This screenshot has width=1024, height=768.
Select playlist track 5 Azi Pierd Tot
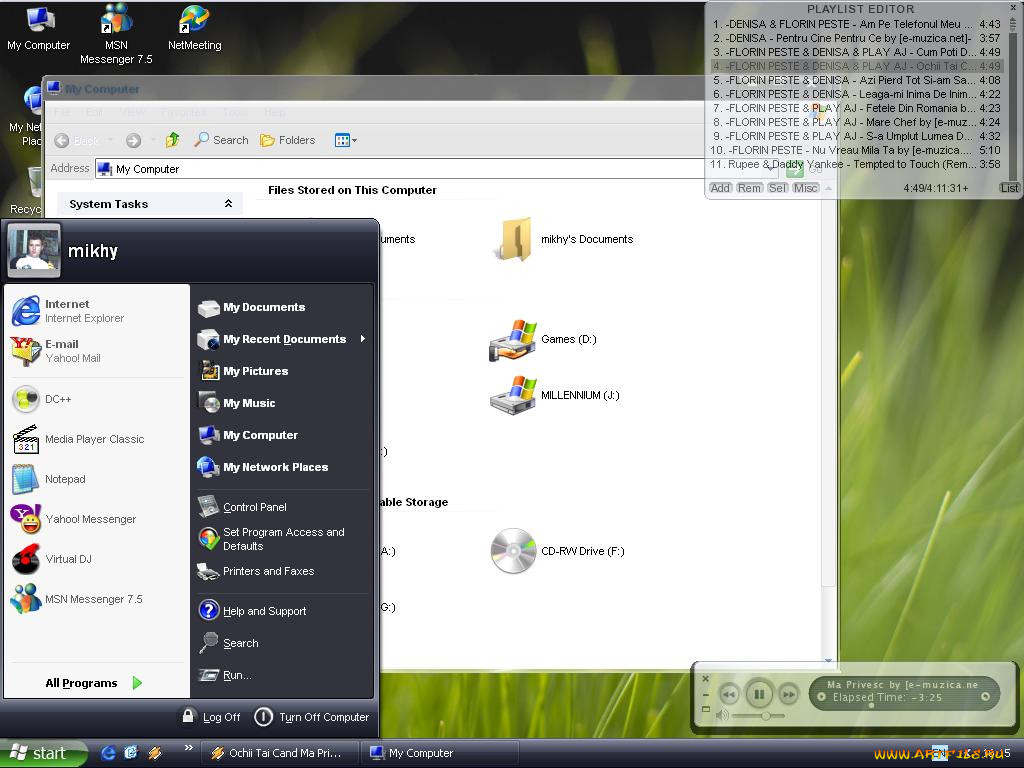[856, 80]
